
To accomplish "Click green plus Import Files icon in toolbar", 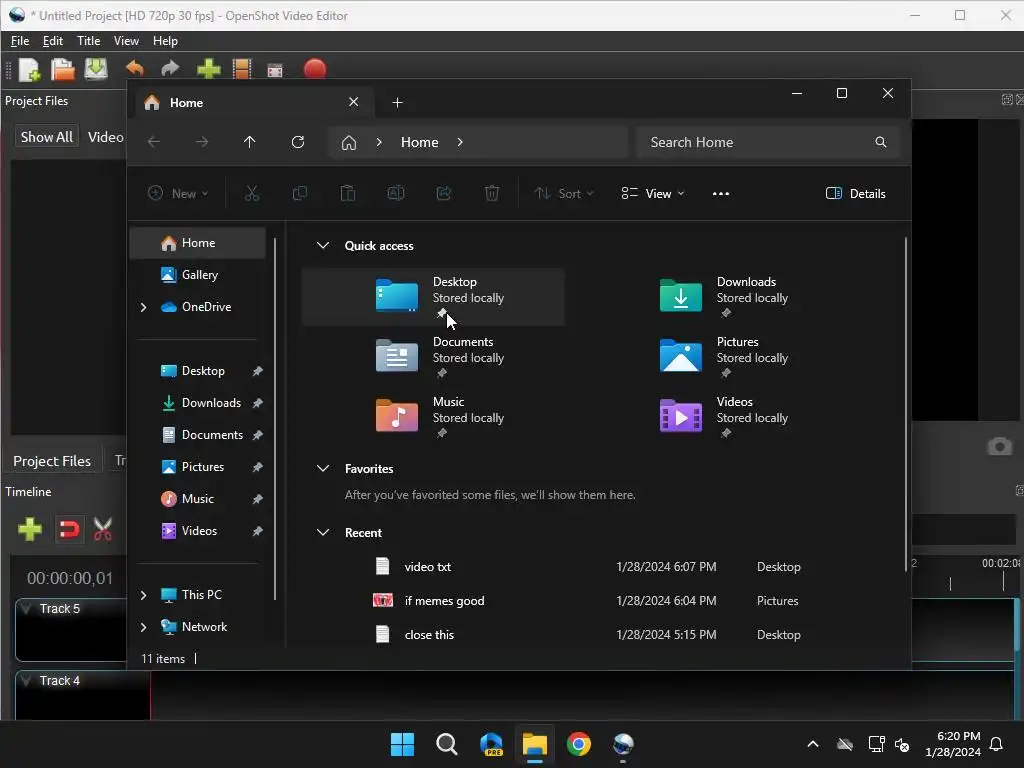I will coord(209,69).
